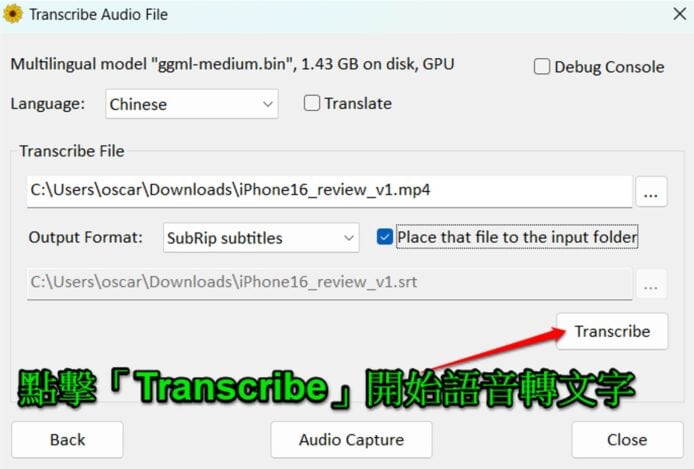Image resolution: width=694 pixels, height=469 pixels.
Task: Click the sunflower app icon in title bar
Action: (13, 14)
